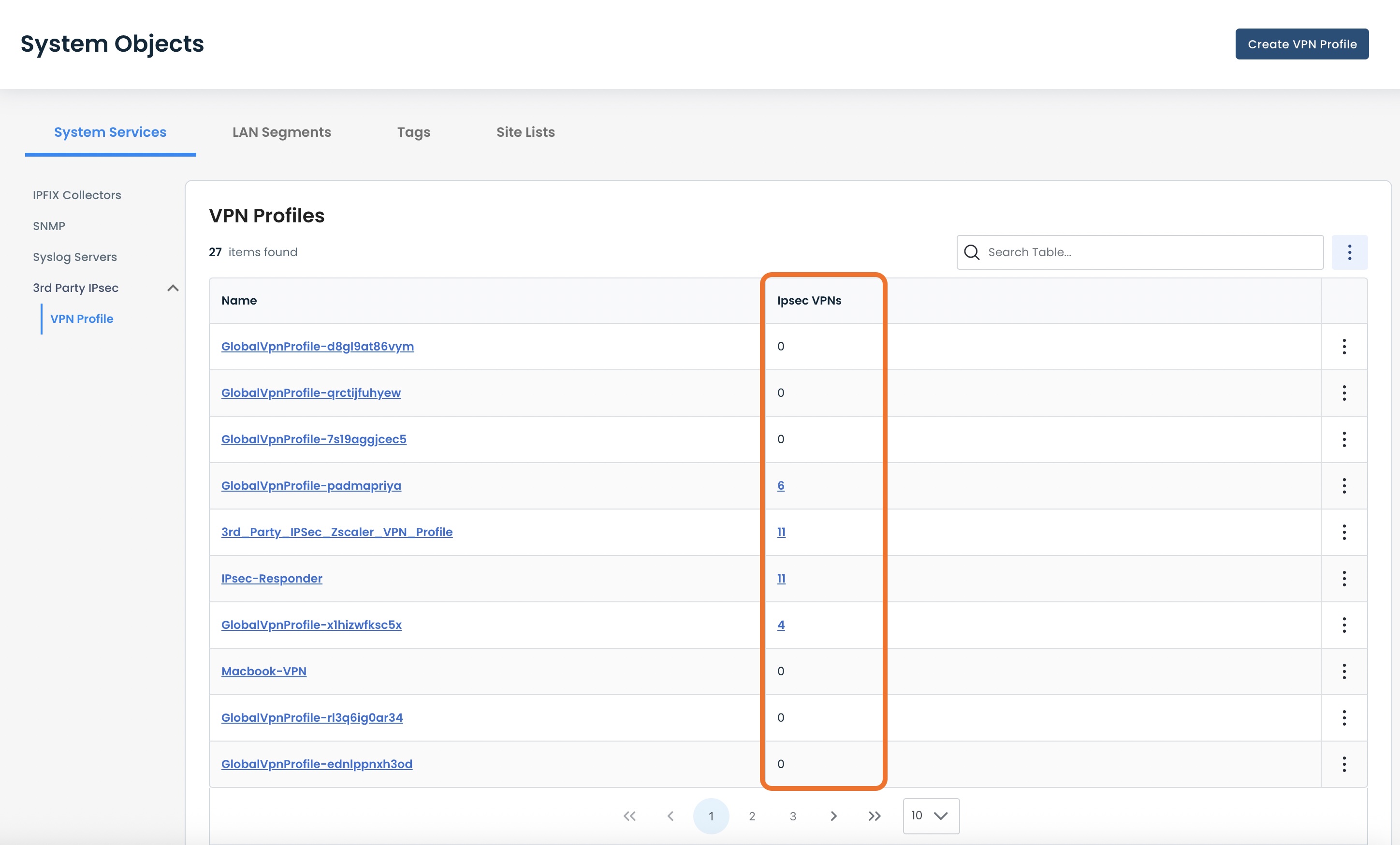Click the Search Table input field

tap(1140, 252)
